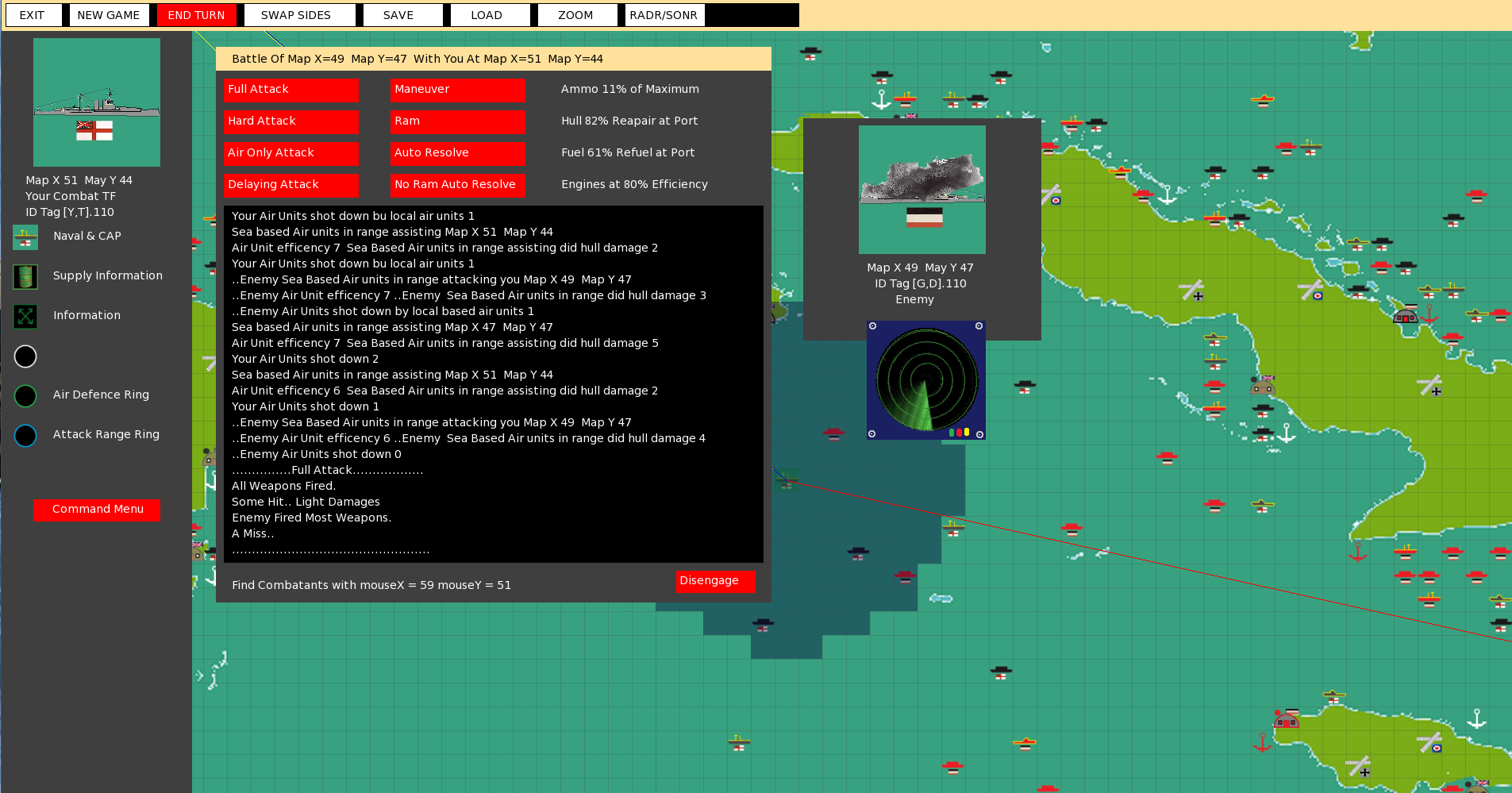1512x793 pixels.
Task: Click the Auto Resolve button
Action: click(x=457, y=154)
